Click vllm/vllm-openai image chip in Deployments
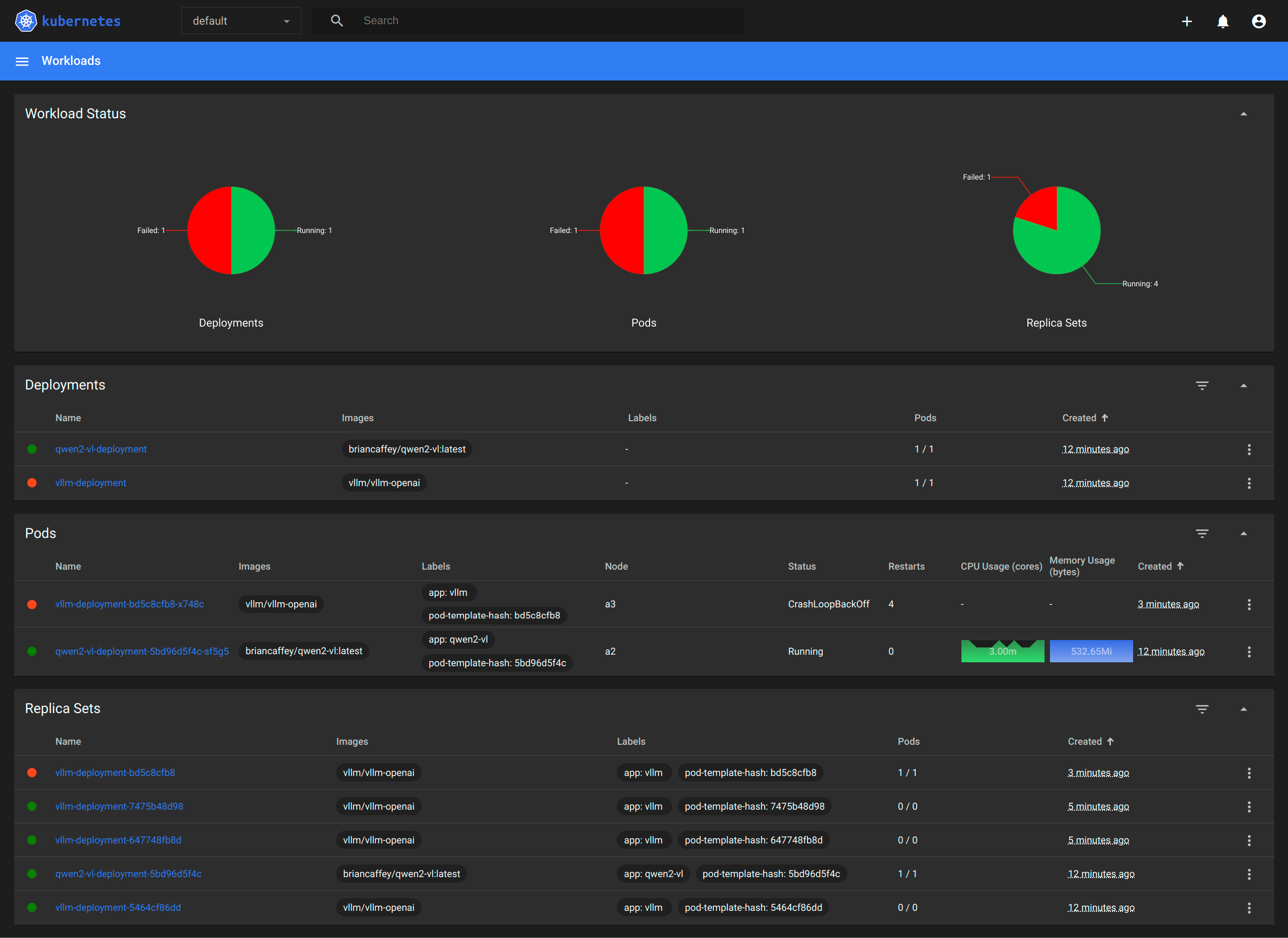This screenshot has width=1288, height=938. (384, 483)
